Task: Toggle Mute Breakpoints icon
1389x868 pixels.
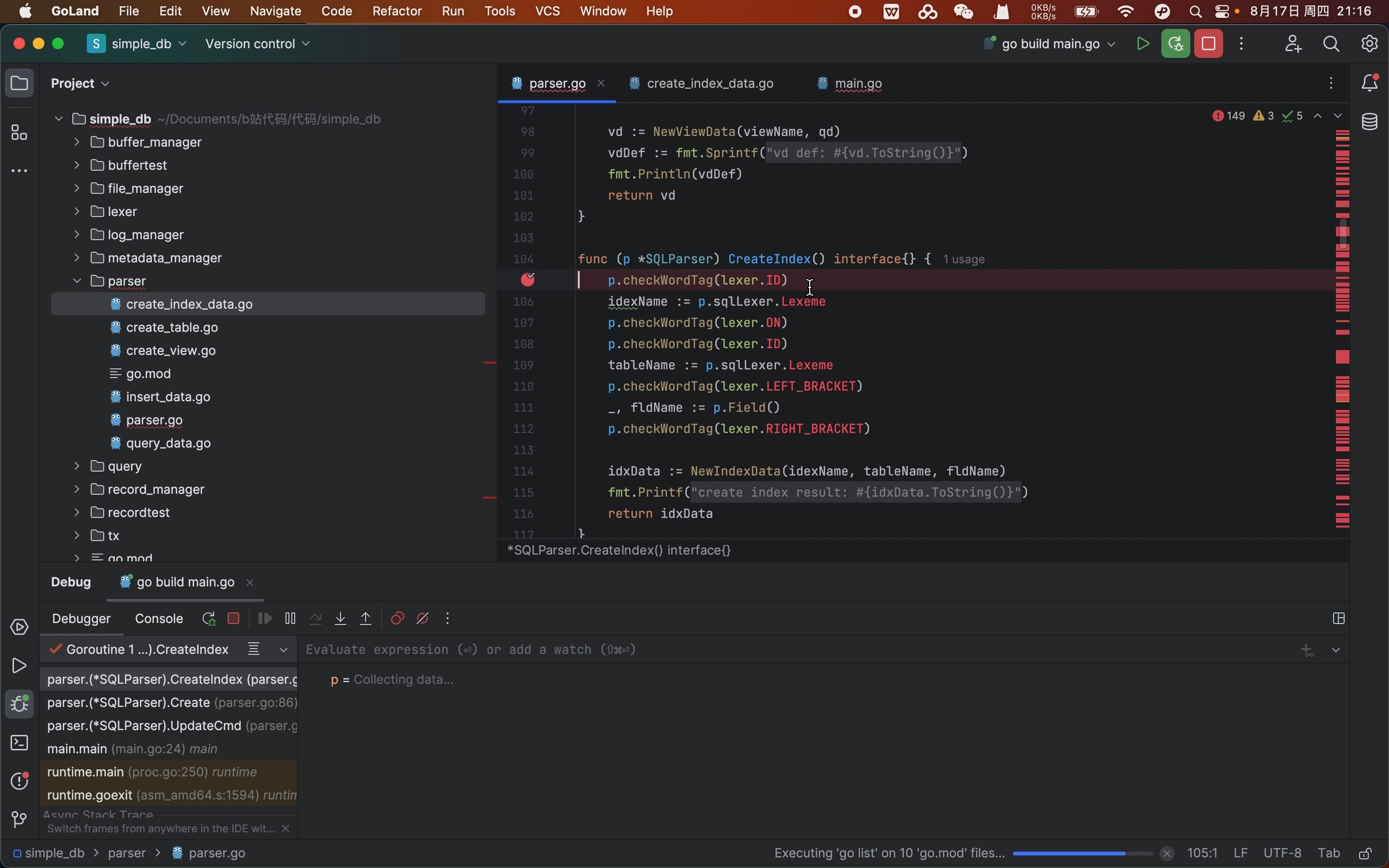Action: [422, 618]
